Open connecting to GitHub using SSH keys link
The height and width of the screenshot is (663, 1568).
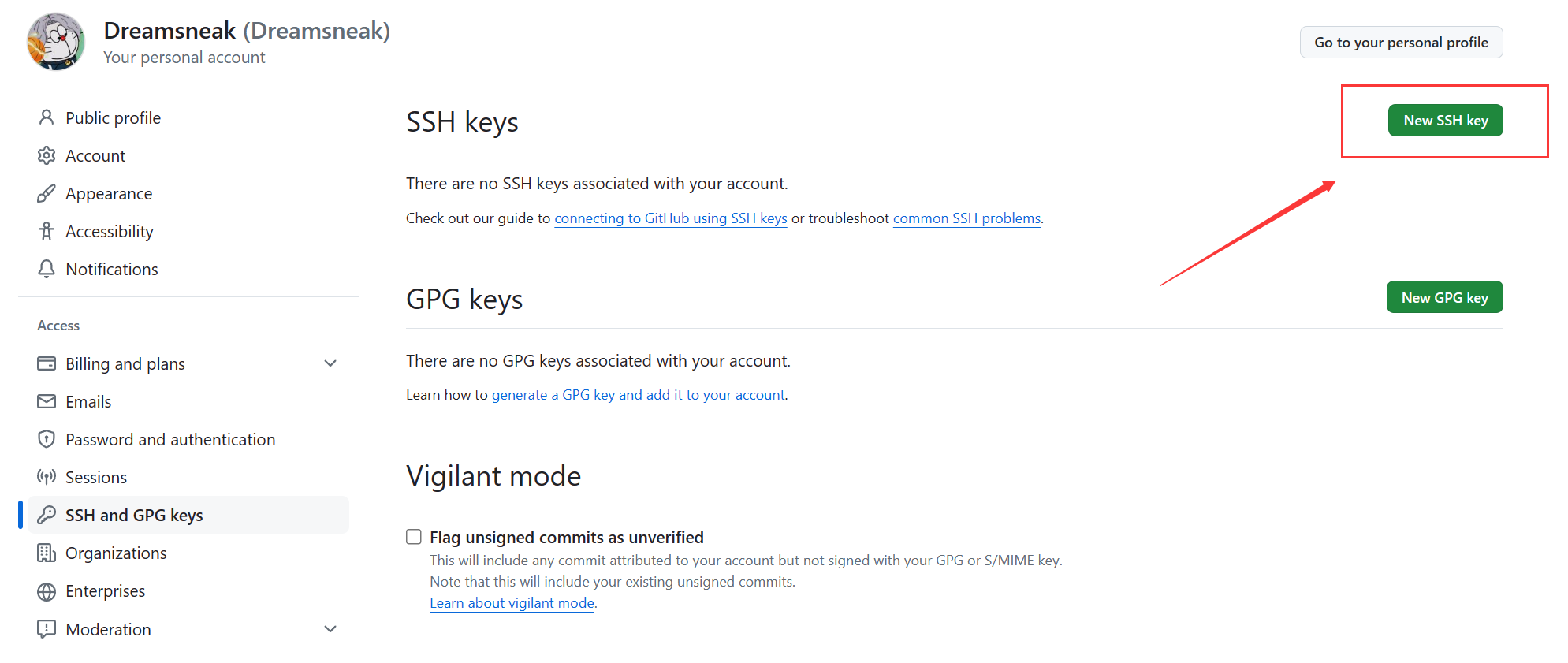point(670,218)
